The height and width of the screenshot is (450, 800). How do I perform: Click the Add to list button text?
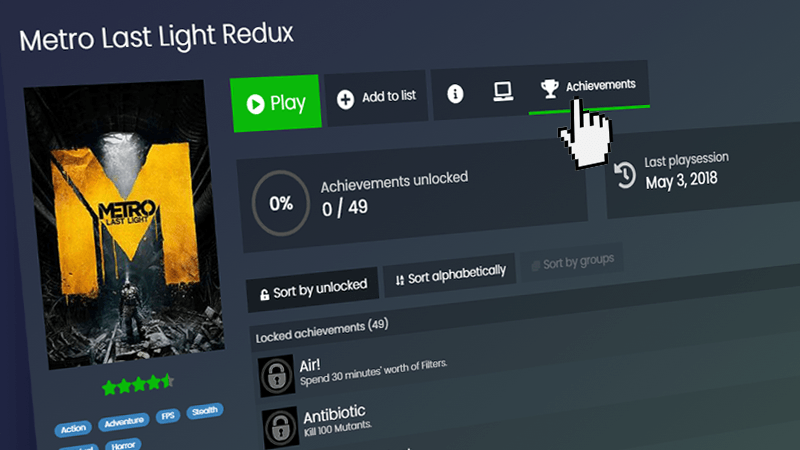click(x=389, y=96)
